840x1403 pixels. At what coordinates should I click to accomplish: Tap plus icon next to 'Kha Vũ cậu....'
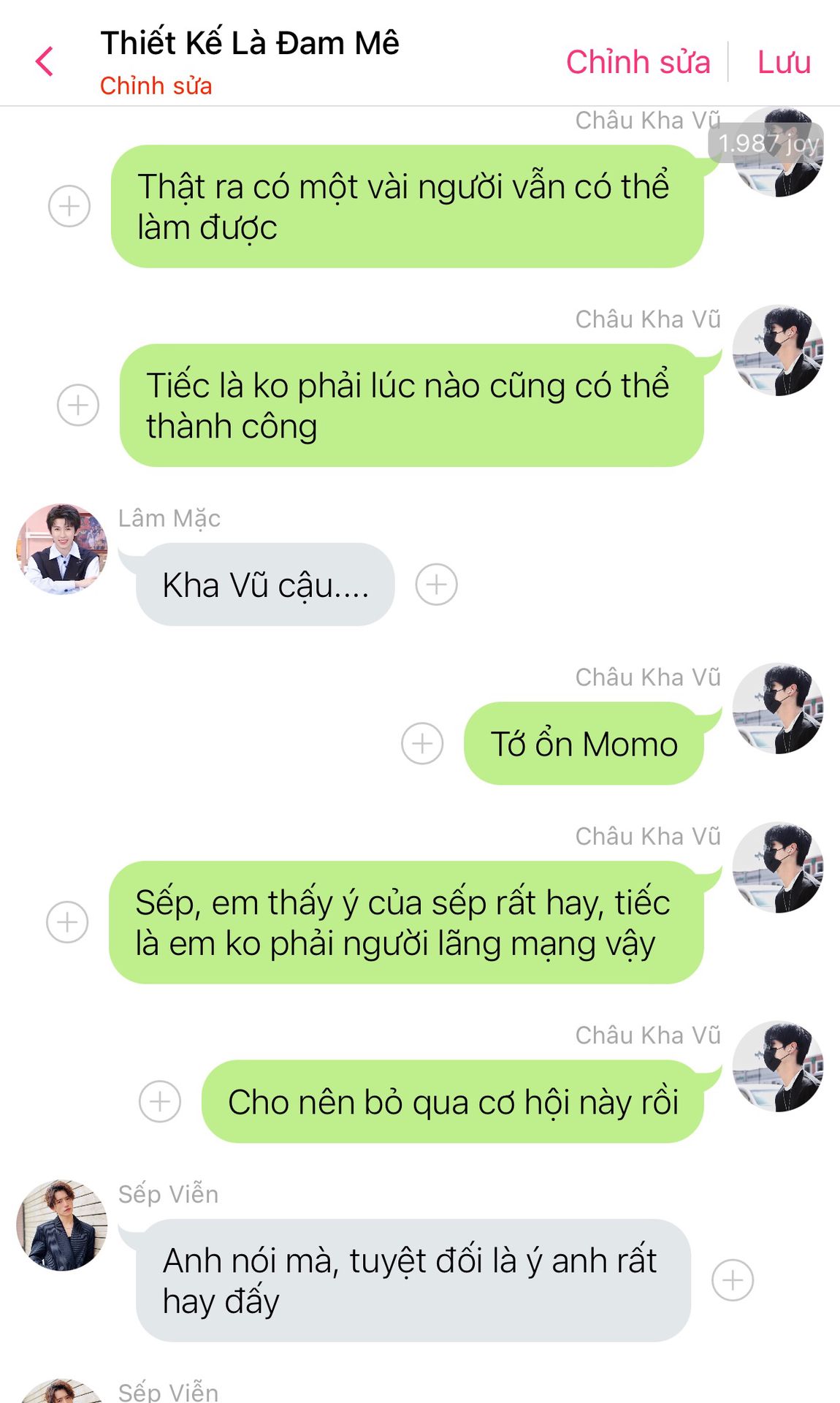[x=437, y=585]
